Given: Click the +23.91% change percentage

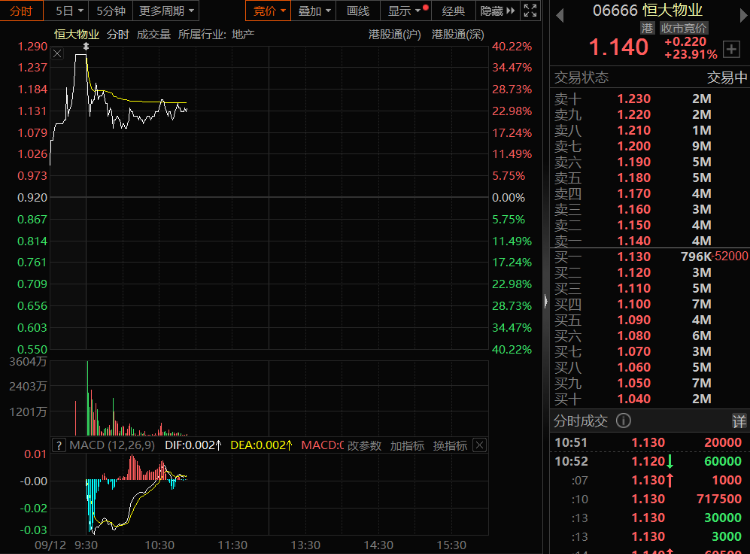Looking at the screenshot, I should coord(691,55).
